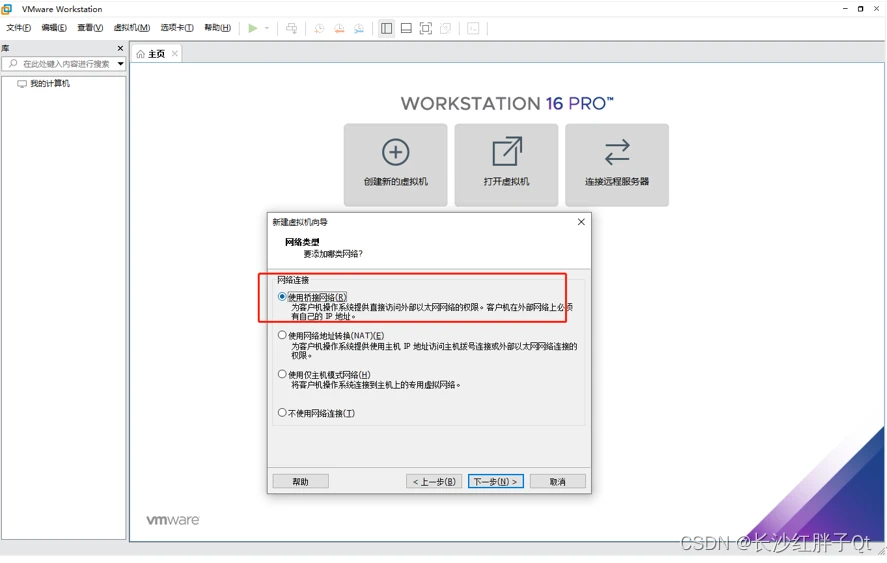Click the 我的计算机 monitor icon
Image resolution: width=887 pixels, height=563 pixels.
pyautogui.click(x=22, y=84)
